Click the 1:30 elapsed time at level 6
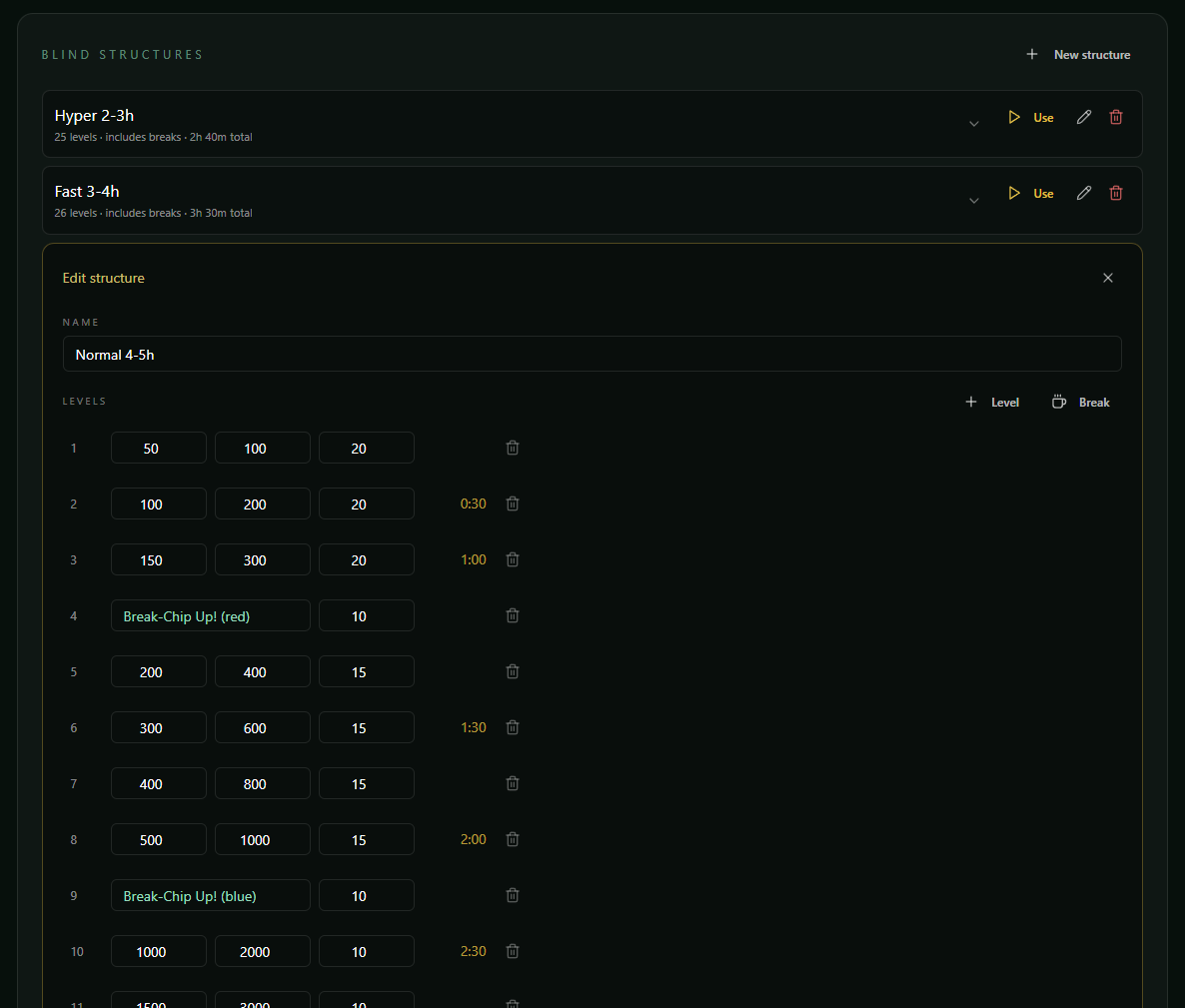 point(473,727)
